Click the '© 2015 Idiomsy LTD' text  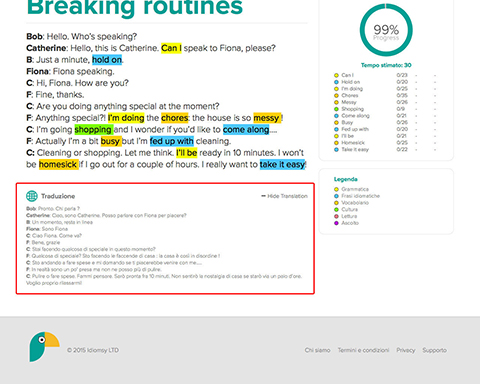(93, 350)
